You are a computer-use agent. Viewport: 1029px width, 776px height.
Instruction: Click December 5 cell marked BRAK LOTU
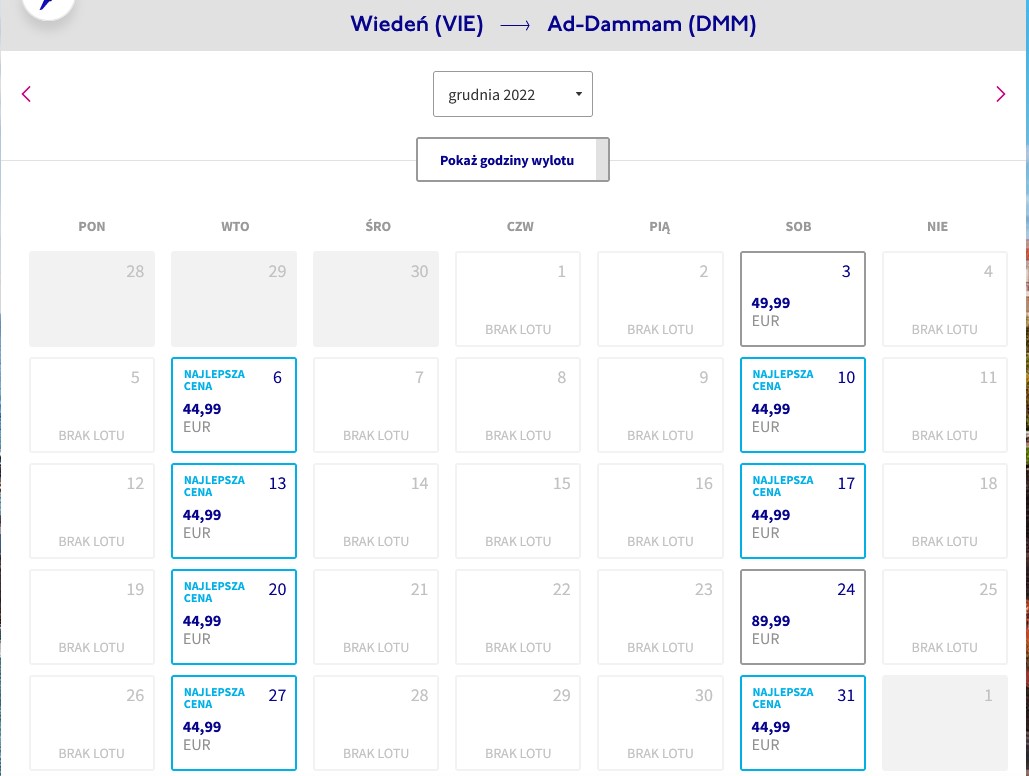click(x=92, y=405)
